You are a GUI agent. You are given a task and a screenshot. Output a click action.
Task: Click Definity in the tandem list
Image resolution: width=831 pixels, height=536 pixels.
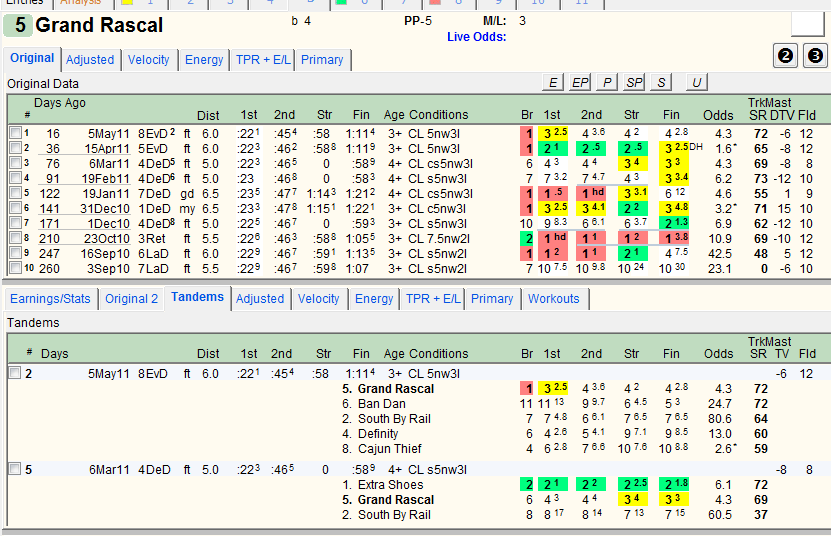378,434
